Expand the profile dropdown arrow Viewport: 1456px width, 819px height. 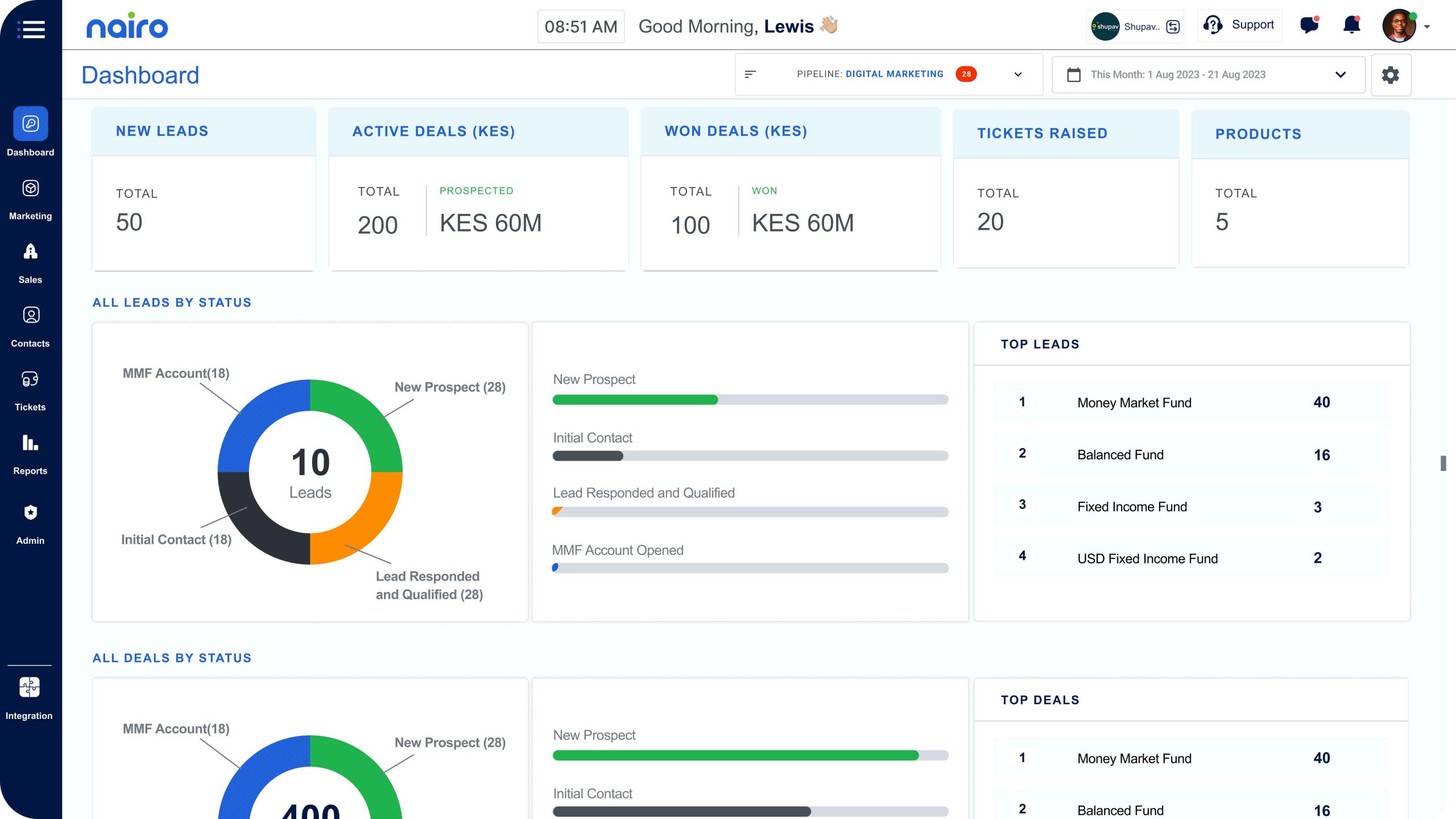(x=1427, y=27)
